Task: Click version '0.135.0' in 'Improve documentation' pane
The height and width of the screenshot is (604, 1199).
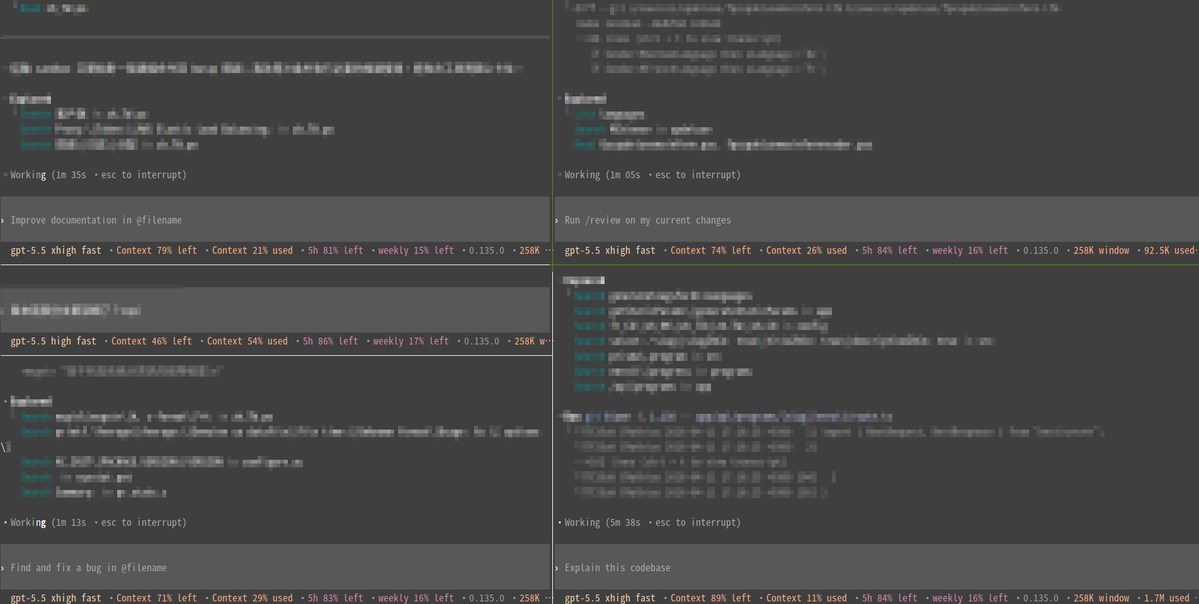Action: pyautogui.click(x=486, y=251)
